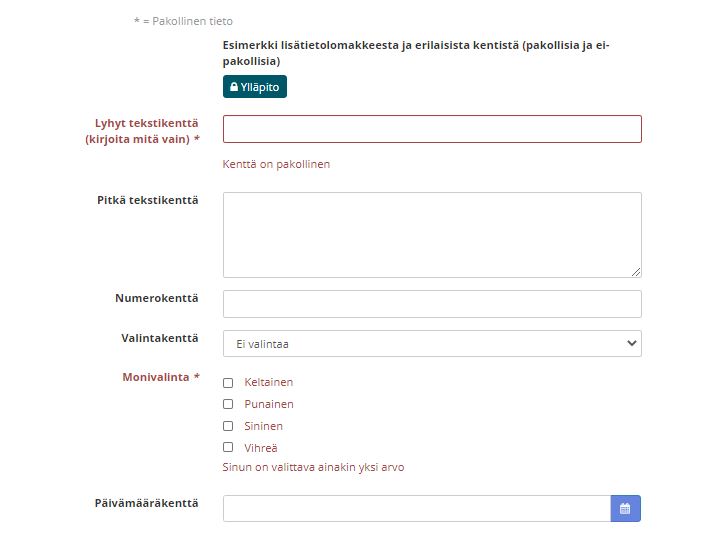
Task: Click inside the Pitkä tekstikenttä textarea
Action: [x=431, y=234]
